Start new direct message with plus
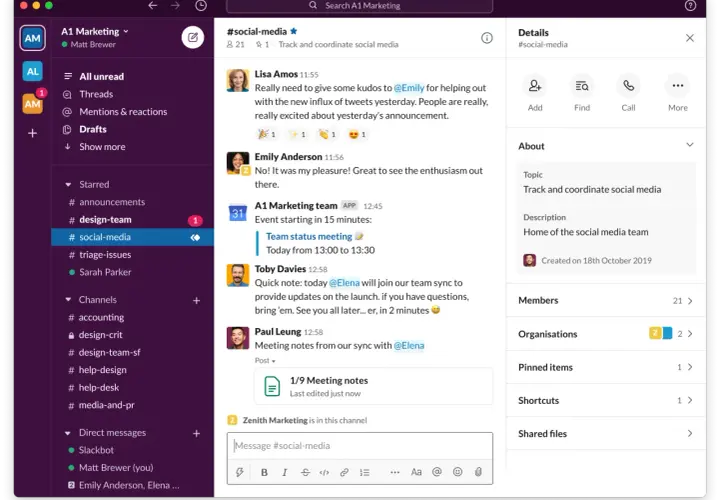 pos(197,433)
